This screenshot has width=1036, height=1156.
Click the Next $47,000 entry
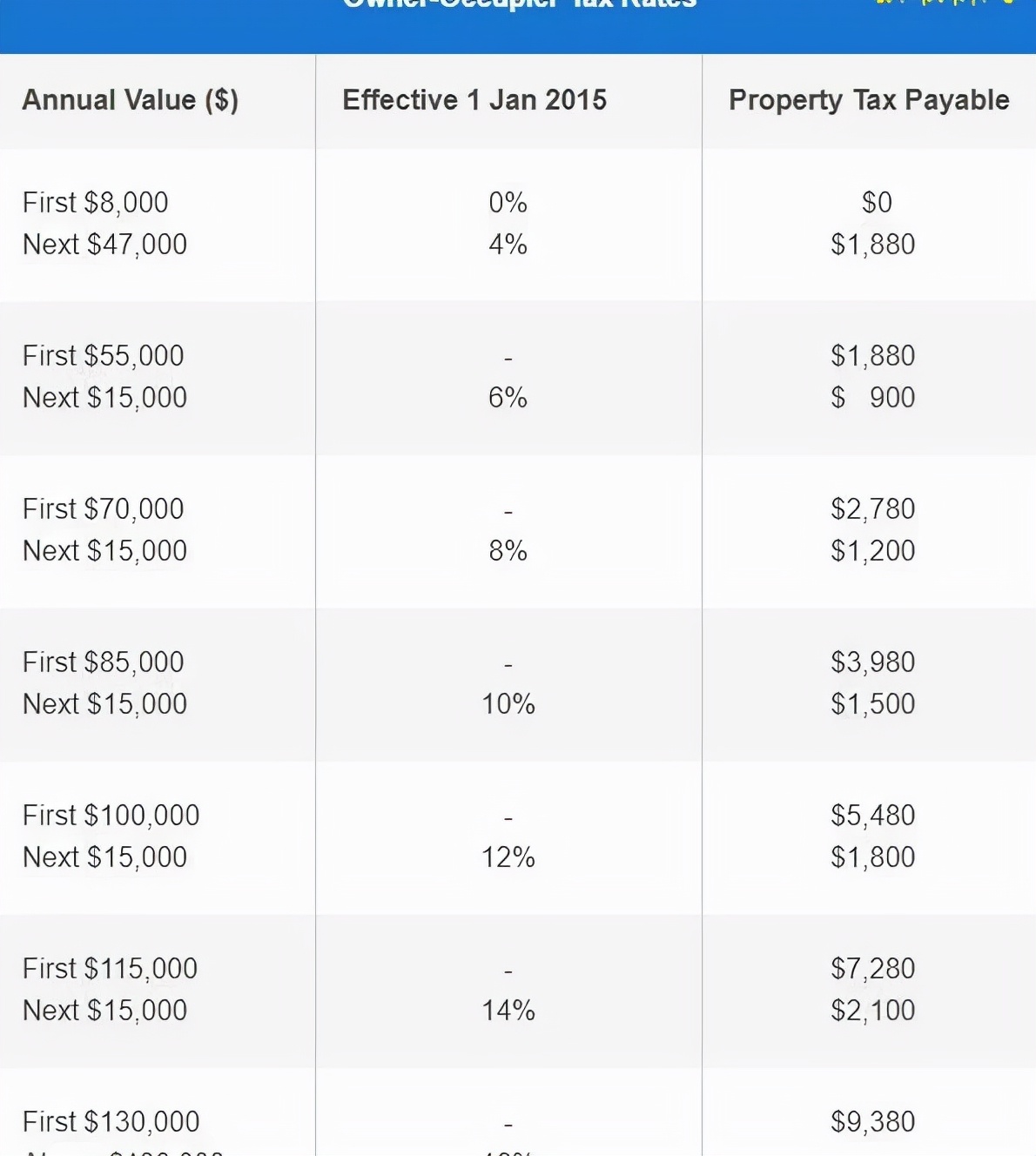tap(104, 245)
